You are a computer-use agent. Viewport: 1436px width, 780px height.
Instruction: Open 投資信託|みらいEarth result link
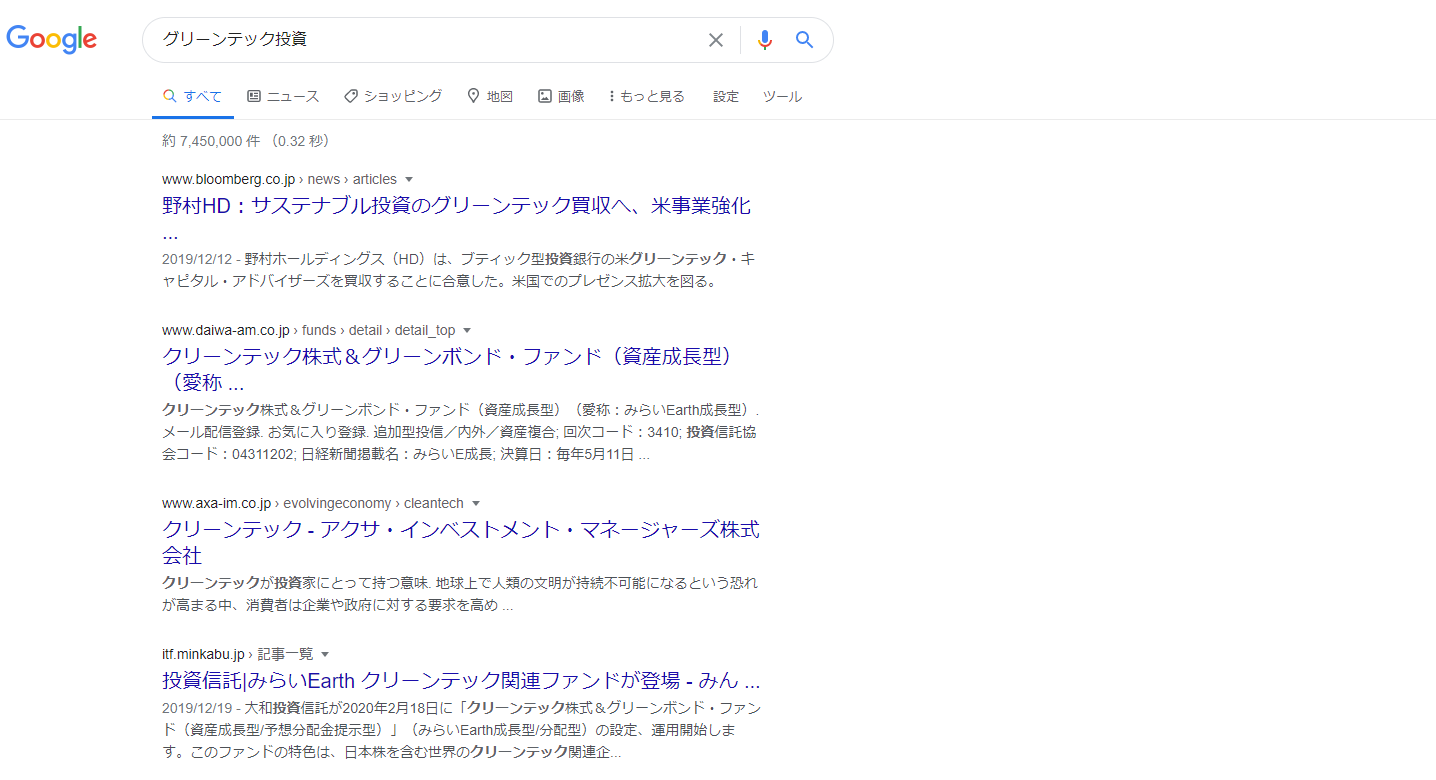(x=461, y=681)
